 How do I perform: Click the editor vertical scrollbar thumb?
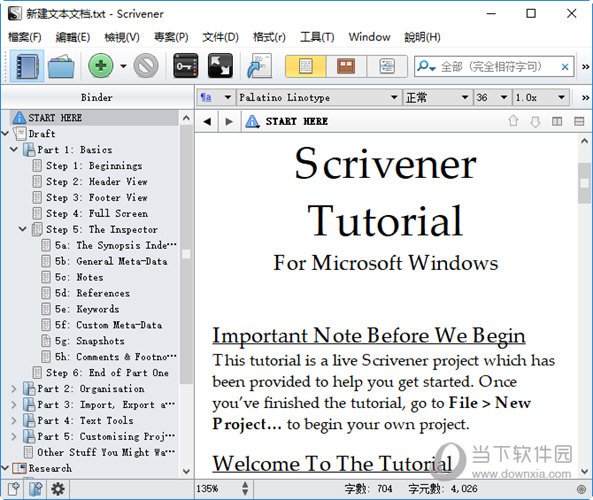pyautogui.click(x=584, y=183)
